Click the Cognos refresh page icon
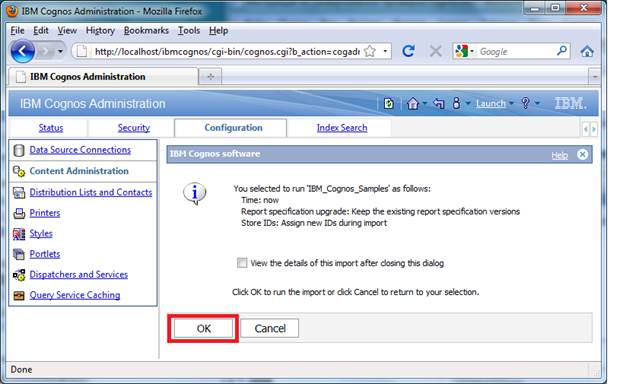This screenshot has width=623, height=384. tap(389, 104)
